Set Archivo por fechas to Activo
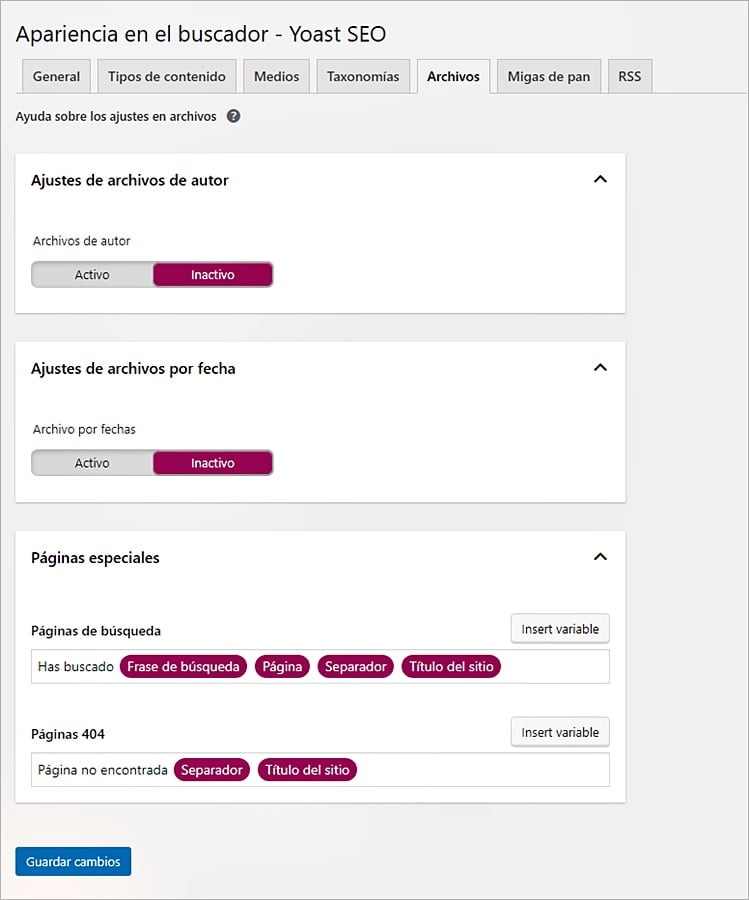 [x=92, y=463]
